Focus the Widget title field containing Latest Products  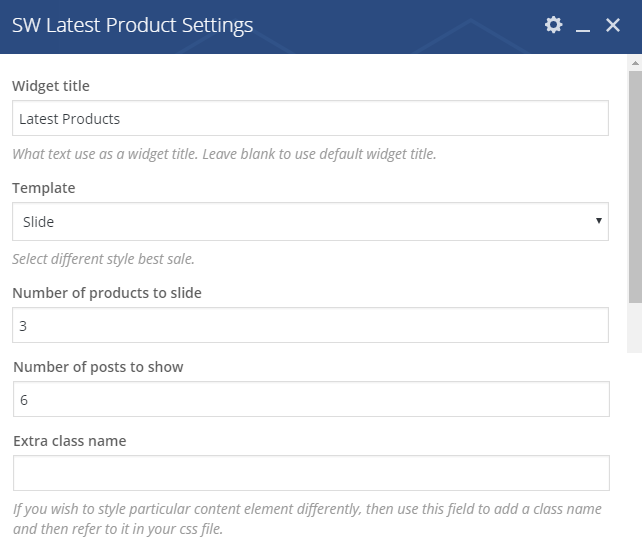click(310, 118)
